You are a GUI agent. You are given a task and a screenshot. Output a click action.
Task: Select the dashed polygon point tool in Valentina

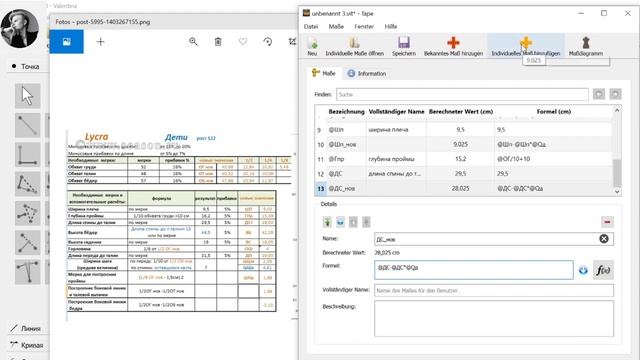pyautogui.click(x=27, y=213)
